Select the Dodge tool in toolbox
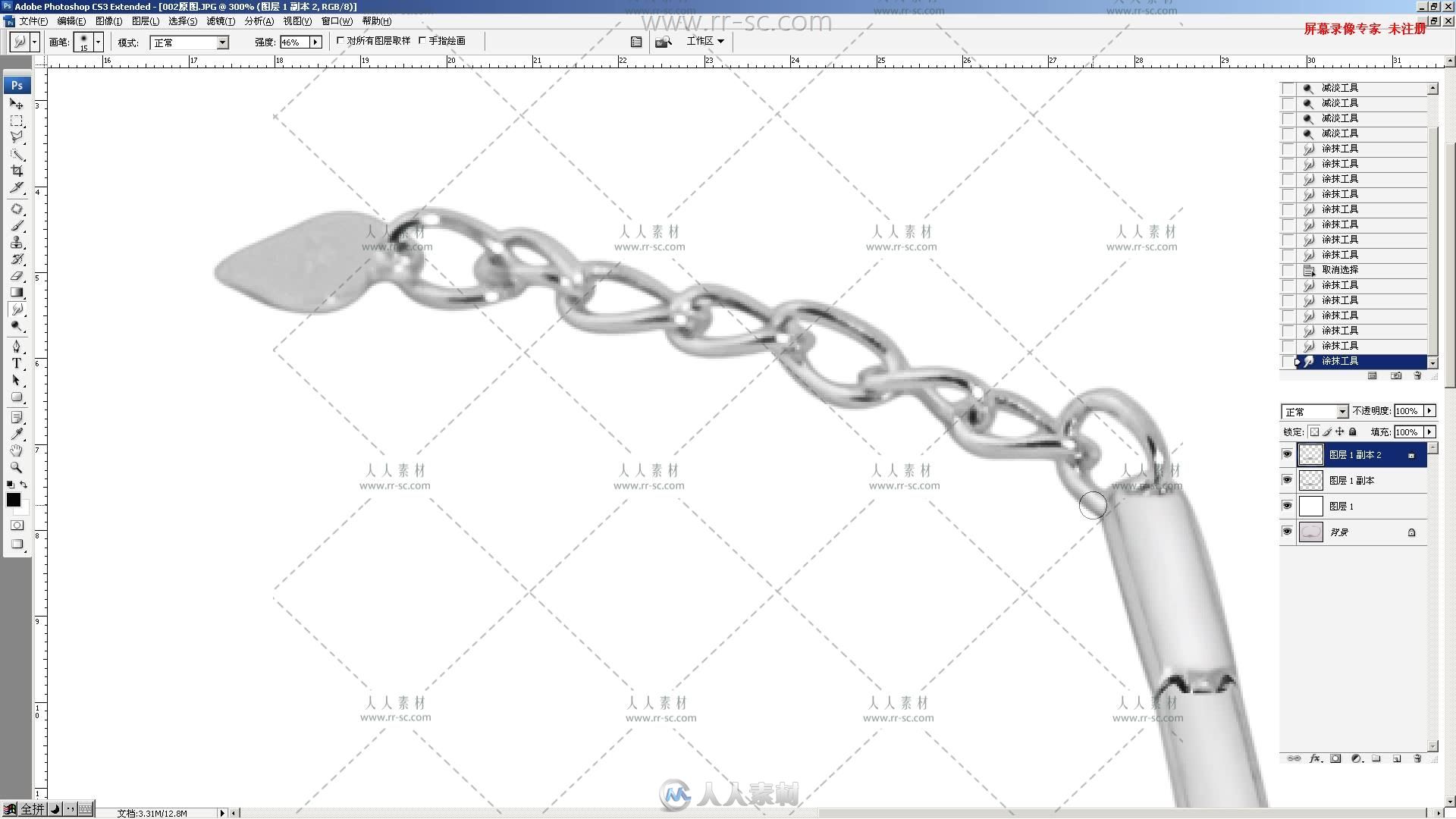Image resolution: width=1456 pixels, height=819 pixels. click(17, 326)
